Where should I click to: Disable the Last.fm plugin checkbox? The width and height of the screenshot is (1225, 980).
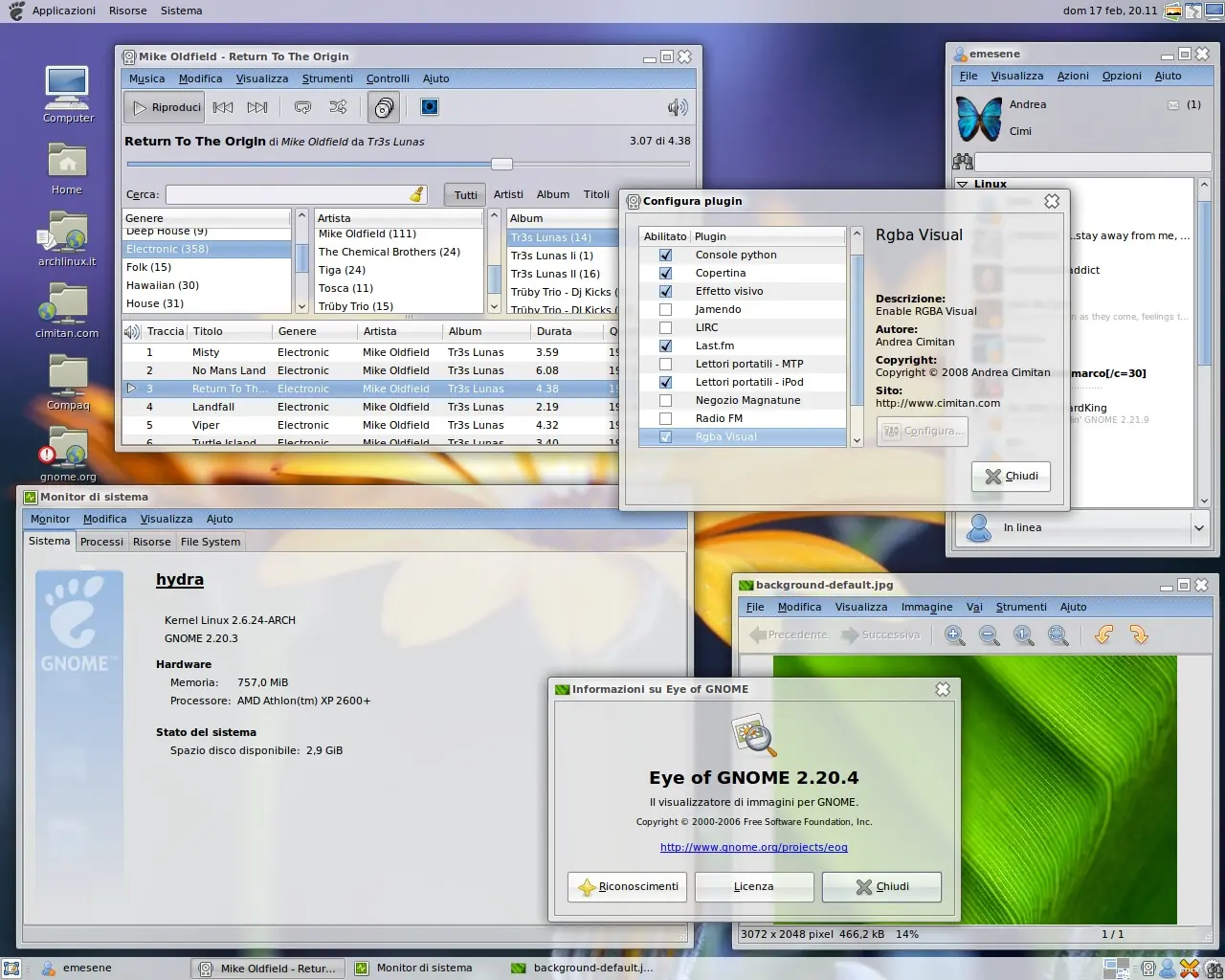665,345
